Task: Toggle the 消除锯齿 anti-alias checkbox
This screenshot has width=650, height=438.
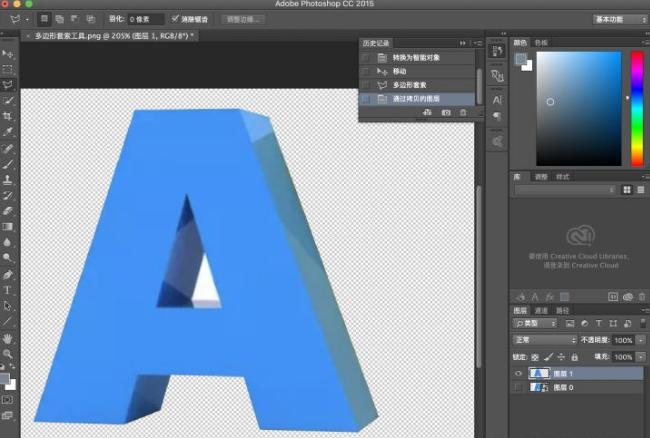Action: [x=175, y=19]
